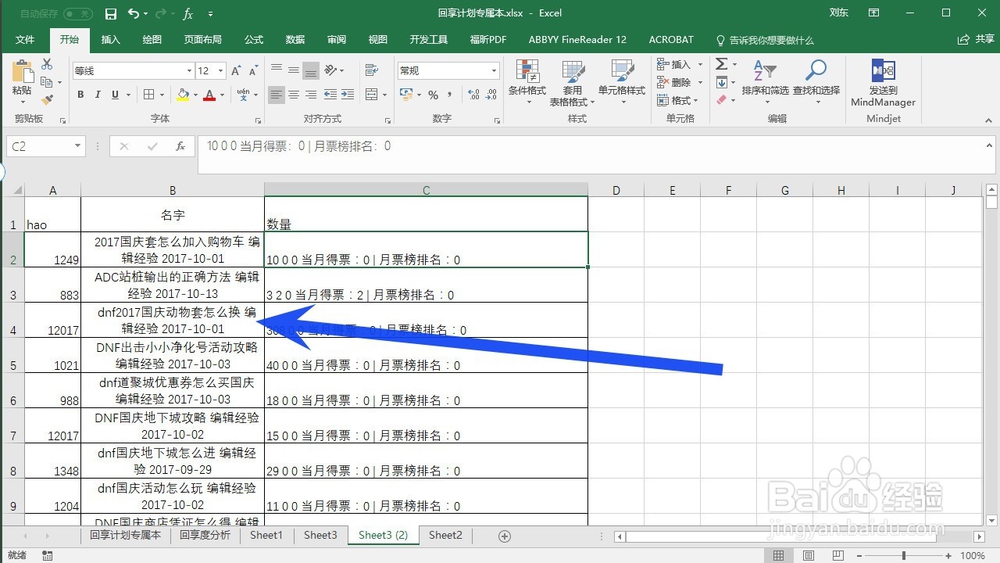1000x563 pixels.
Task: Apply bold formatting
Action: tap(80, 94)
